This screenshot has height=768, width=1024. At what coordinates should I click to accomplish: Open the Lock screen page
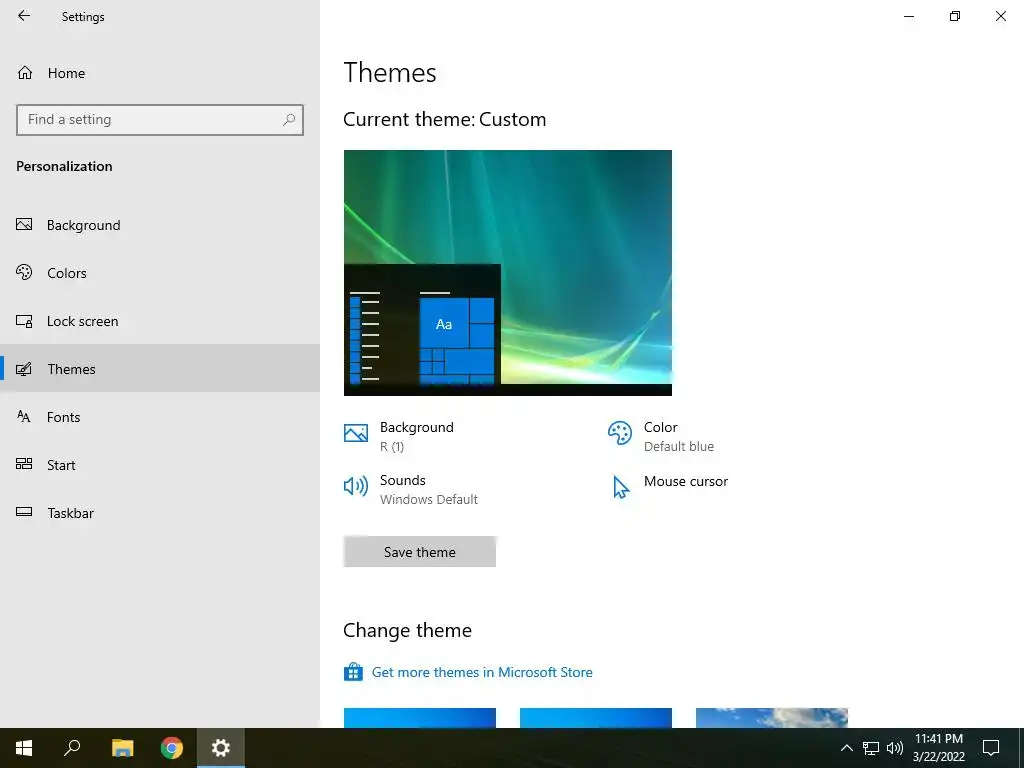click(160, 321)
